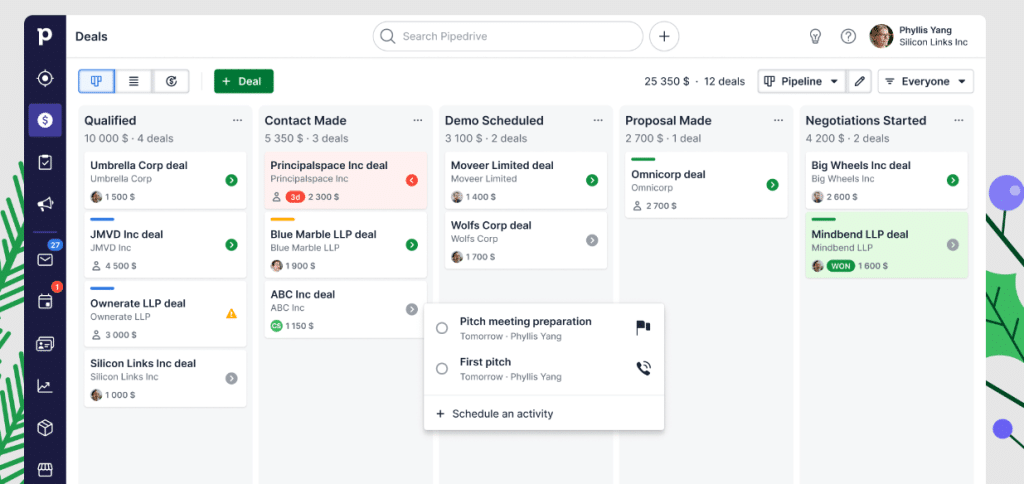Screen dimensions: 1024x484
Task: Open Principalspace Inc deal title
Action: [329, 165]
